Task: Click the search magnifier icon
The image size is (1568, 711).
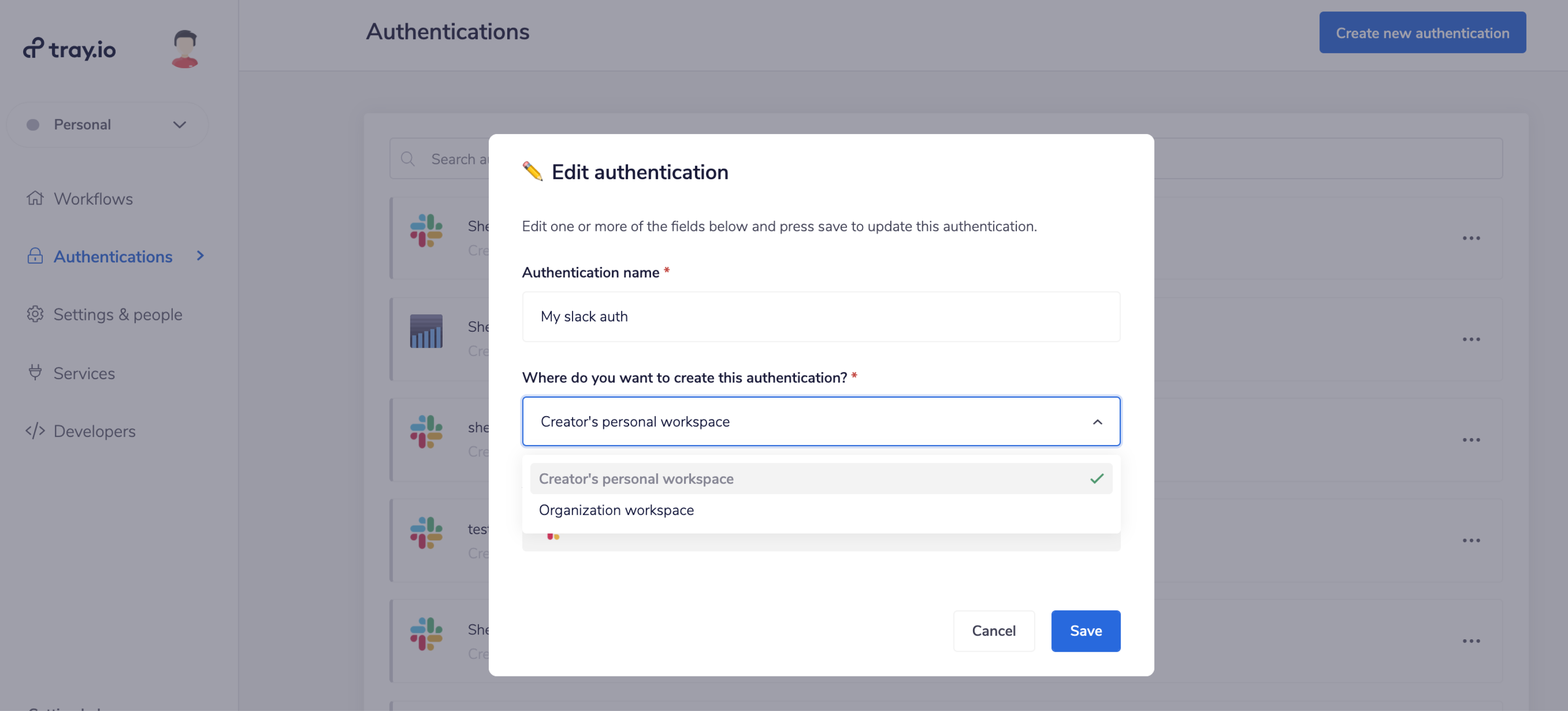Action: pyautogui.click(x=408, y=159)
